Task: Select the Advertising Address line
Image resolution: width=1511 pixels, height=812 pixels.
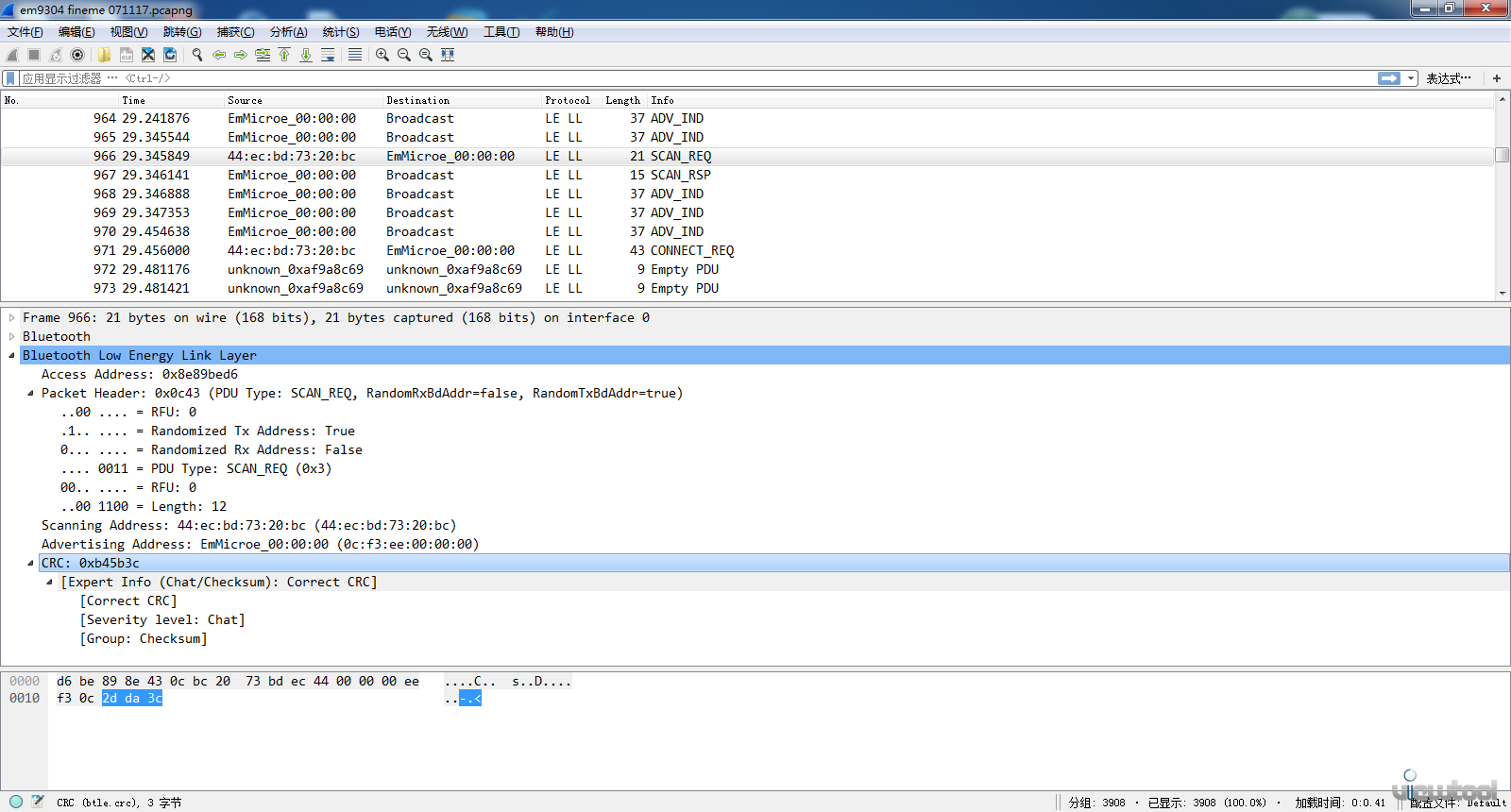Action: tap(260, 545)
